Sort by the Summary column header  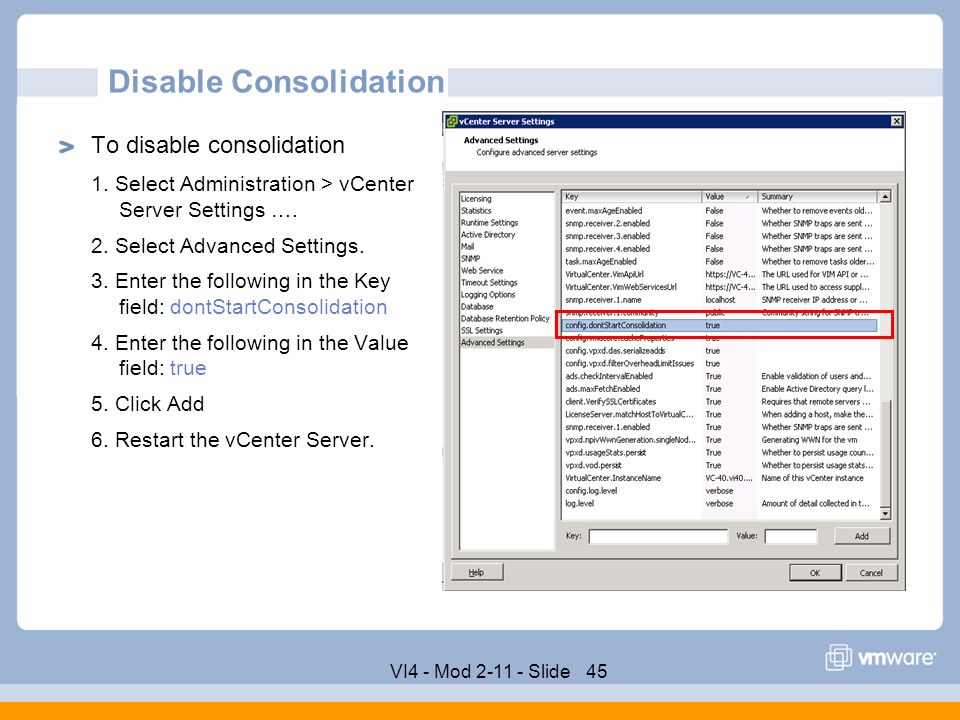817,197
